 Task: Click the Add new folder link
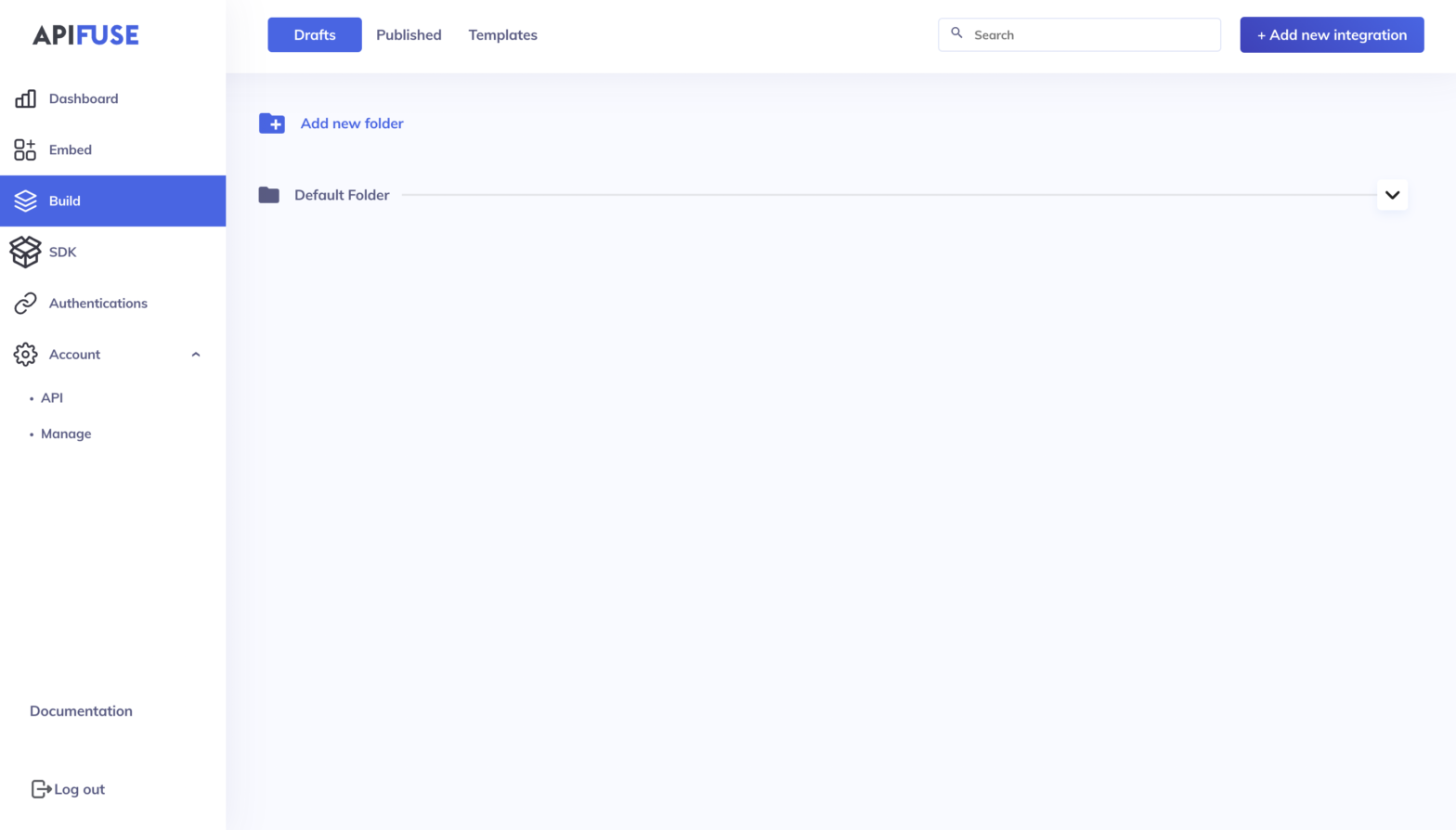tap(352, 123)
